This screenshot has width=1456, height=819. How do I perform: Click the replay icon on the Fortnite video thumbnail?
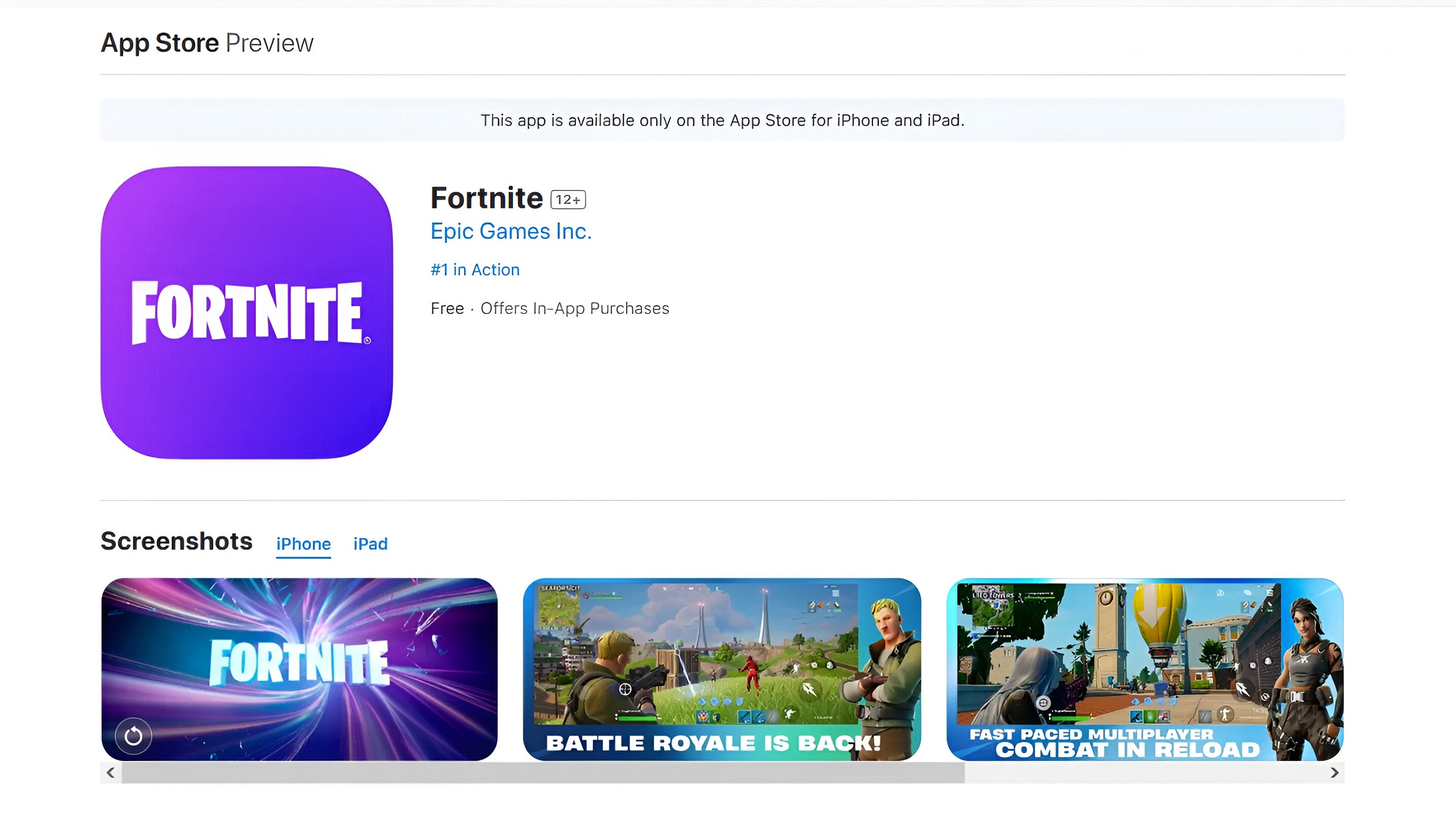[133, 736]
